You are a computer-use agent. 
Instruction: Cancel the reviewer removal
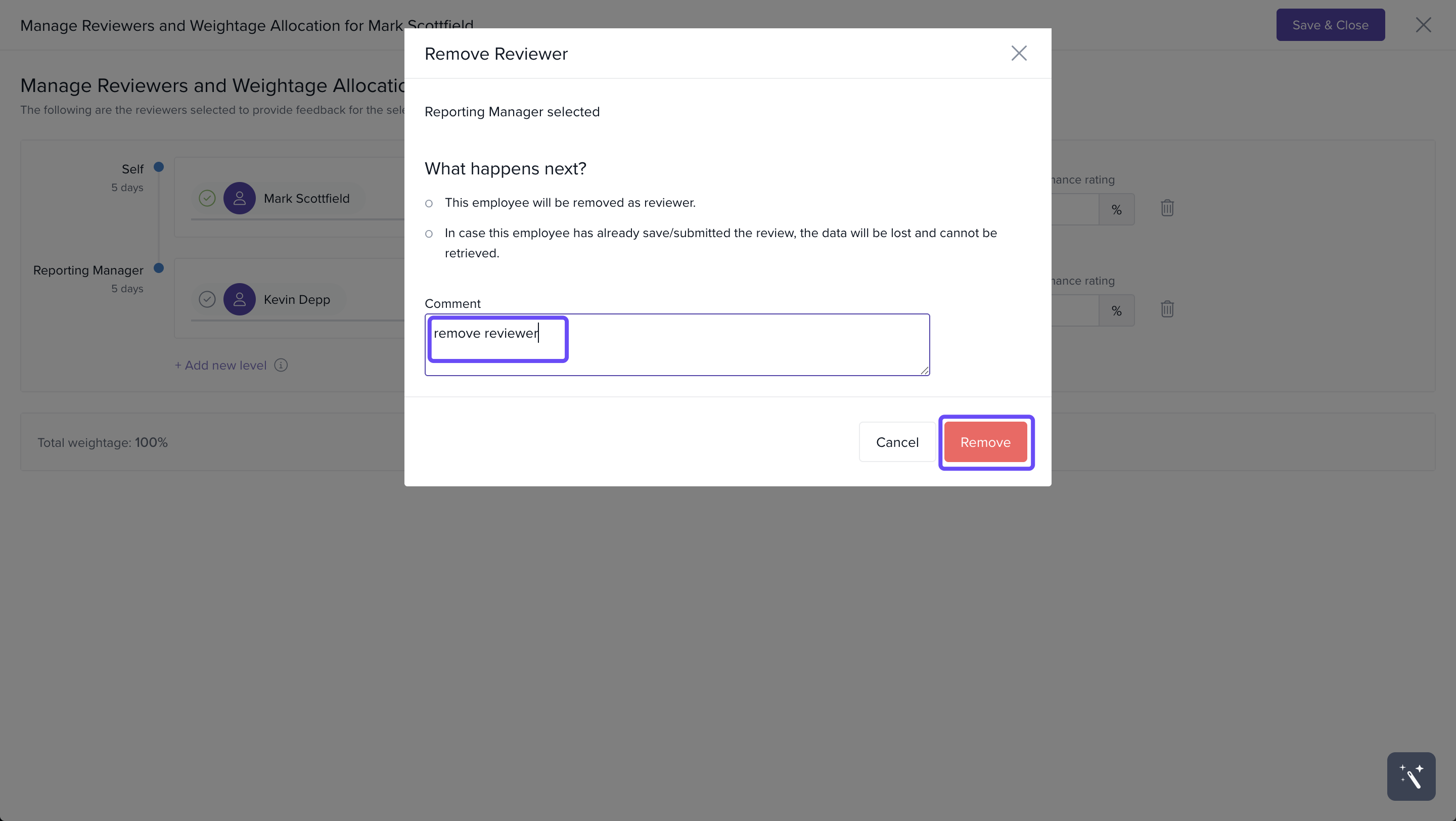pyautogui.click(x=897, y=442)
